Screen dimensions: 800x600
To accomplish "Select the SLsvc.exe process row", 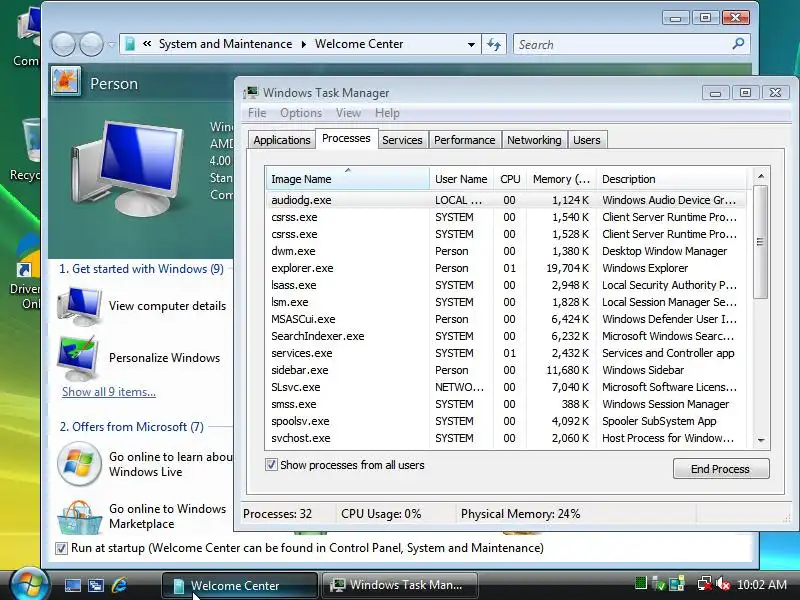I will pyautogui.click(x=506, y=387).
